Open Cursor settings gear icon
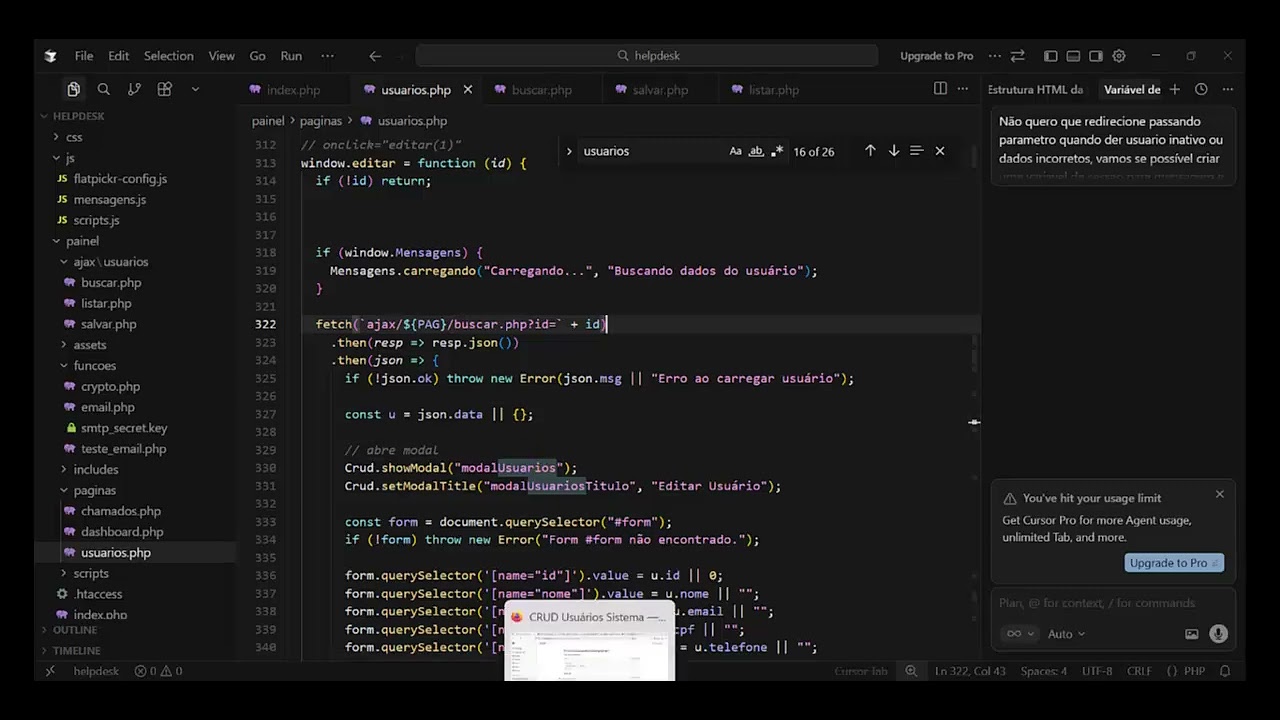Image resolution: width=1280 pixels, height=720 pixels. pos(1119,56)
